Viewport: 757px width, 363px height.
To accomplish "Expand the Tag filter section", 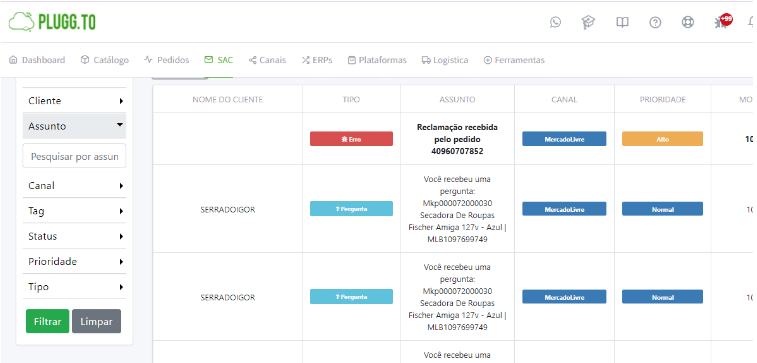I will [x=74, y=211].
